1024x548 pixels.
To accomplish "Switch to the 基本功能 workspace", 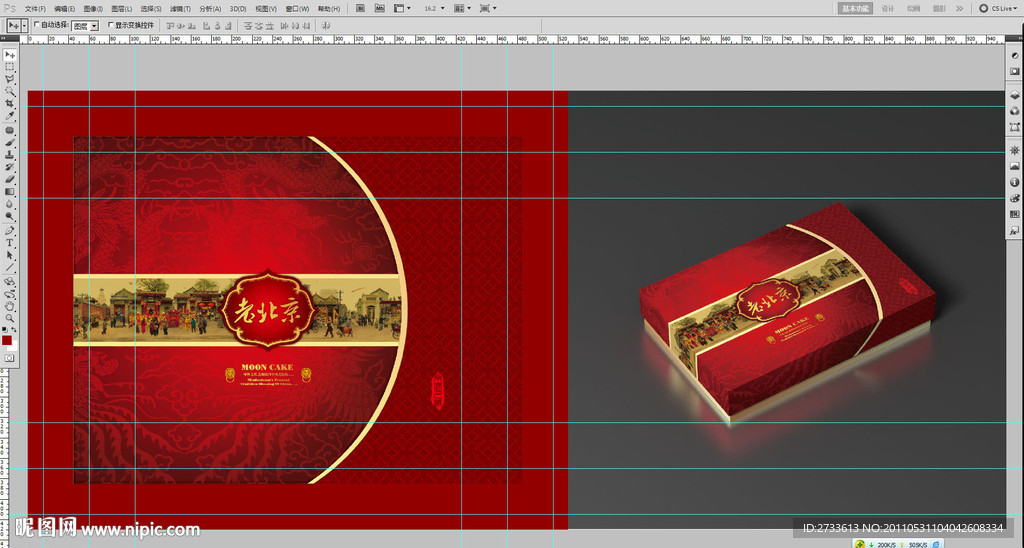I will pyautogui.click(x=855, y=8).
